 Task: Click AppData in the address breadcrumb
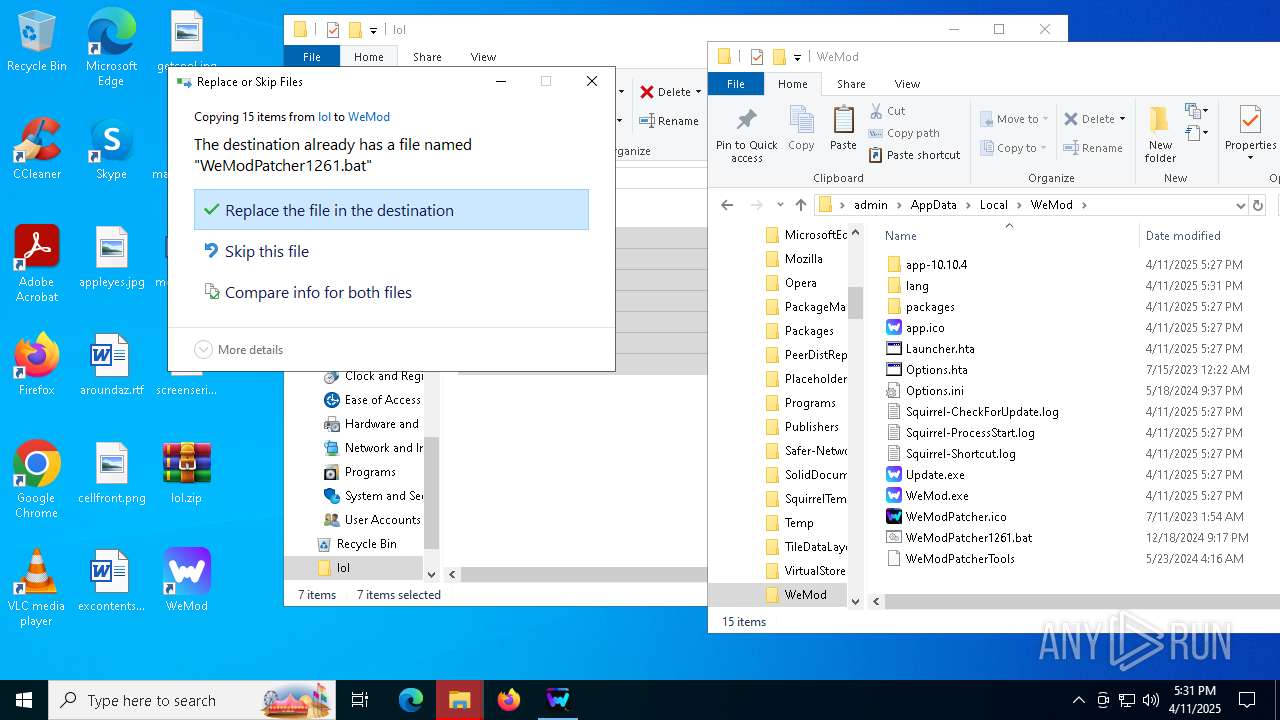tap(933, 205)
